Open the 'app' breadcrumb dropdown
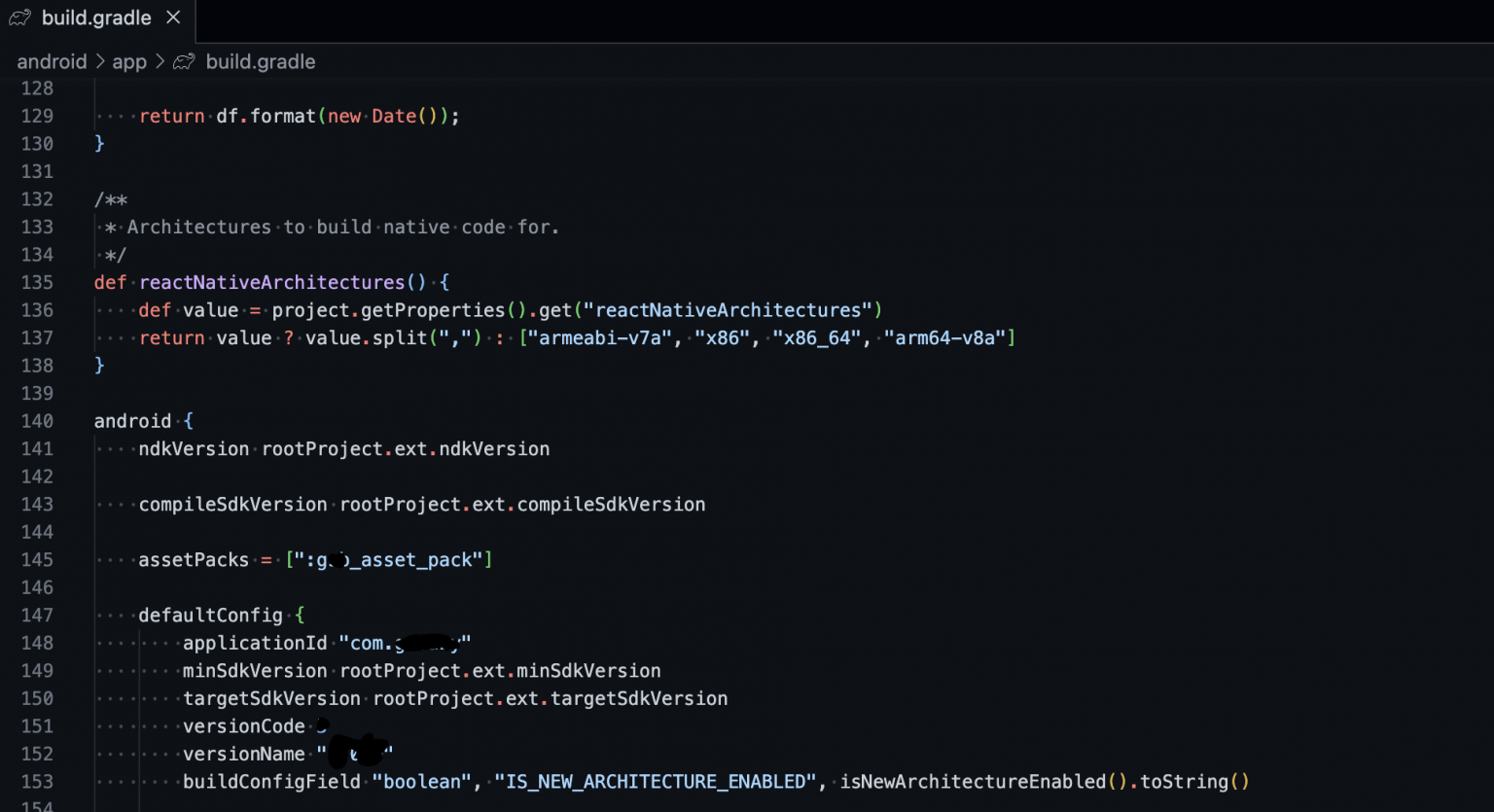The width and height of the screenshot is (1494, 812). tap(129, 60)
